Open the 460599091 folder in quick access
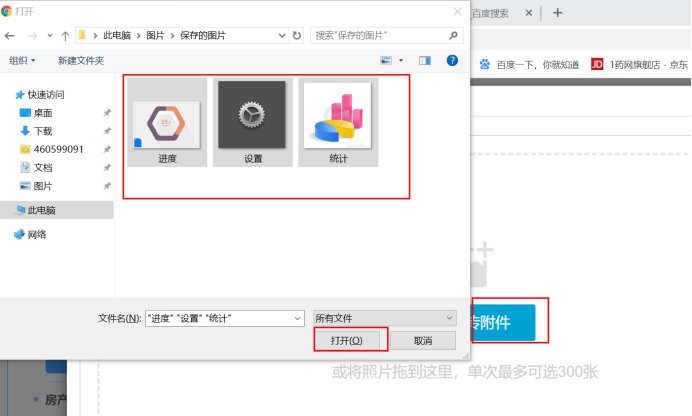This screenshot has width=692, height=416. pos(52,149)
